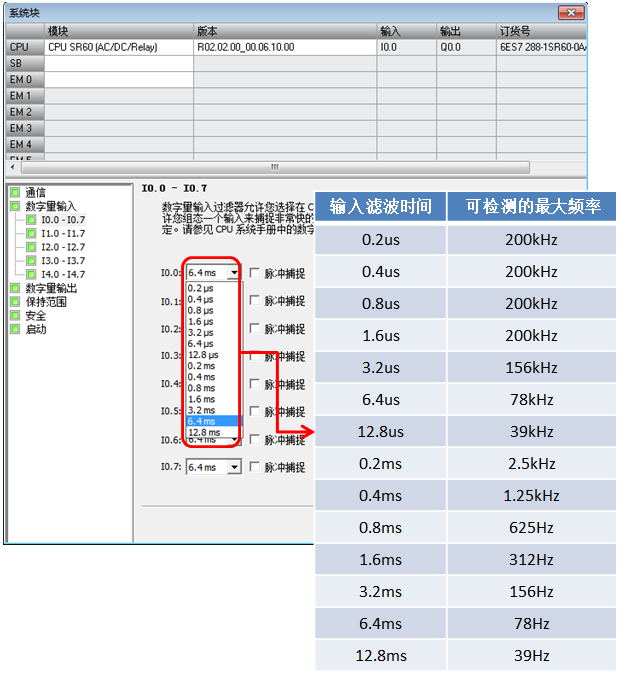The image size is (621, 674).
Task: Click the green icon beside 保持范围
Action: 15,302
